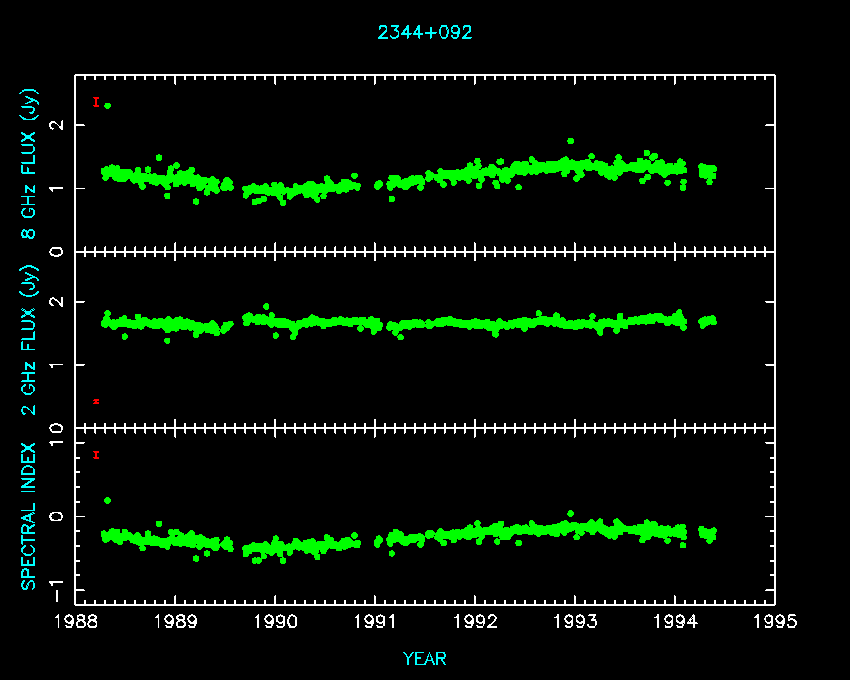Select the outlier point above 2 Jy at 8 GHz
The image size is (850, 680).
[107, 105]
